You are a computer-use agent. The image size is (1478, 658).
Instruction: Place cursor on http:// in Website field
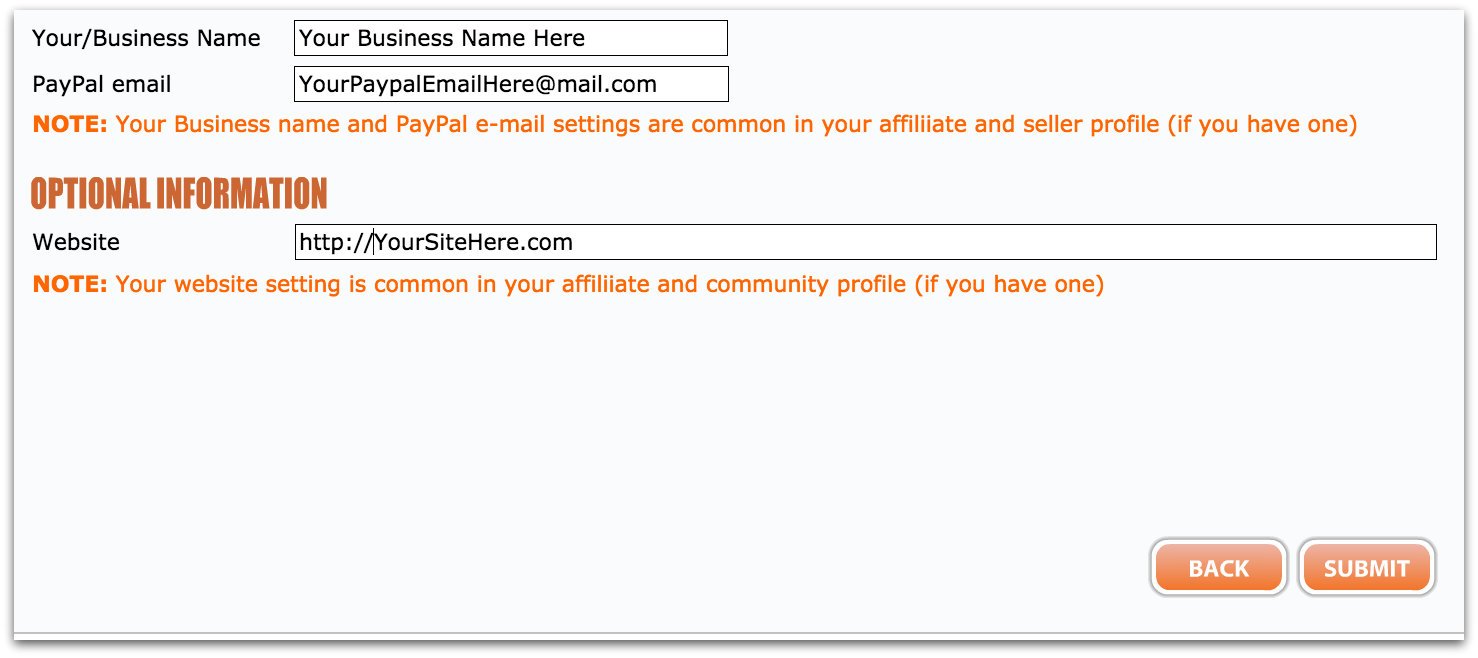point(336,242)
